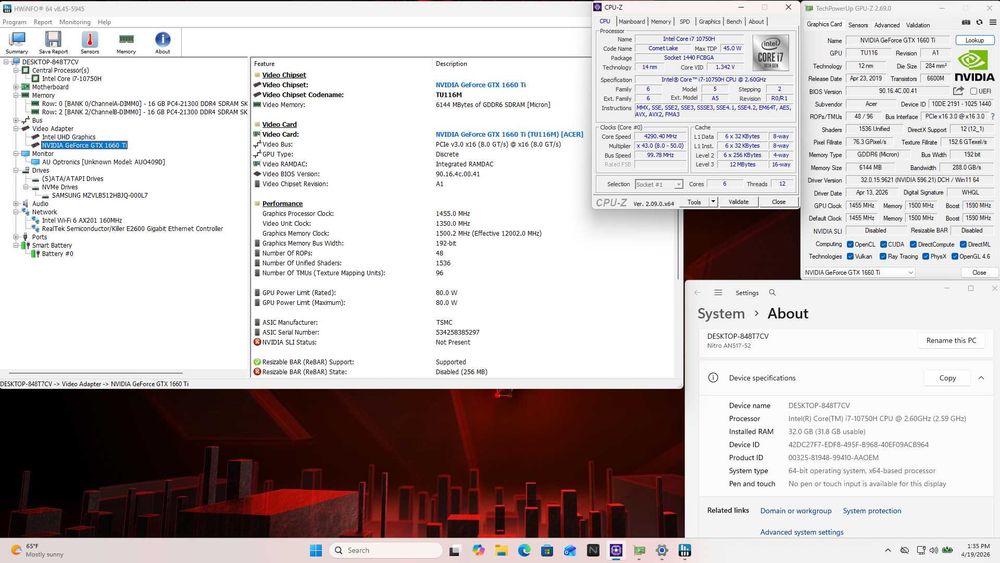Toggle the OpenGL 4.6 checkbox in GPU-Z

[955, 256]
